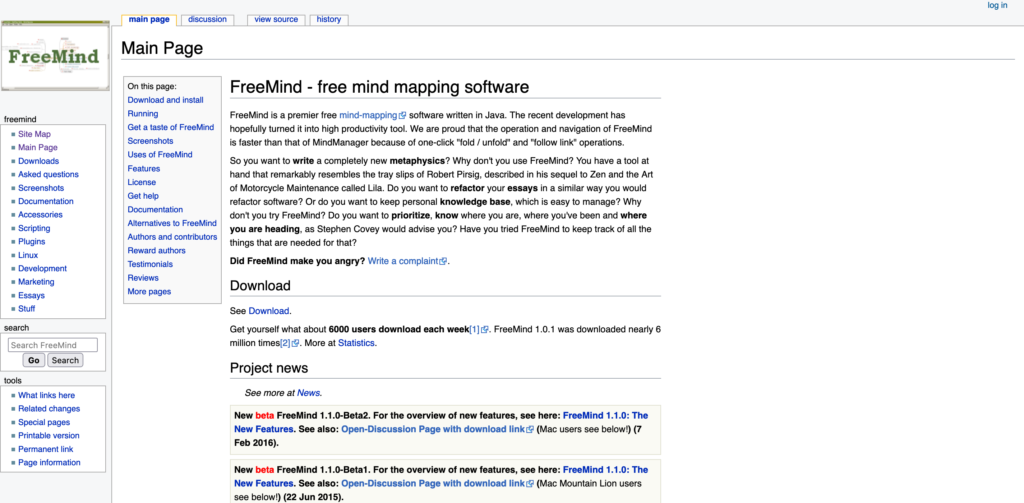Image resolution: width=1024 pixels, height=503 pixels.
Task: Jump to Testimonials in contents
Action: [x=150, y=265]
